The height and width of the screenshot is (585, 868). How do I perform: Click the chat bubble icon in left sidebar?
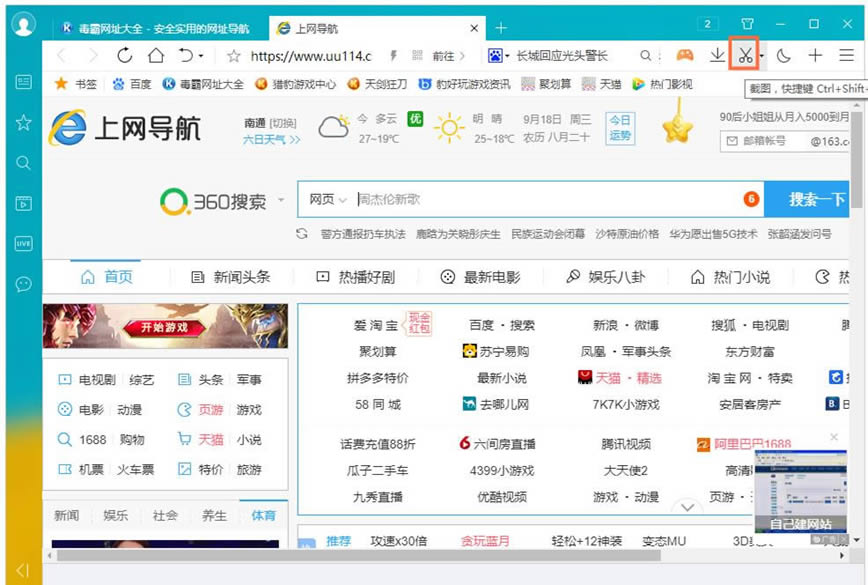[23, 284]
